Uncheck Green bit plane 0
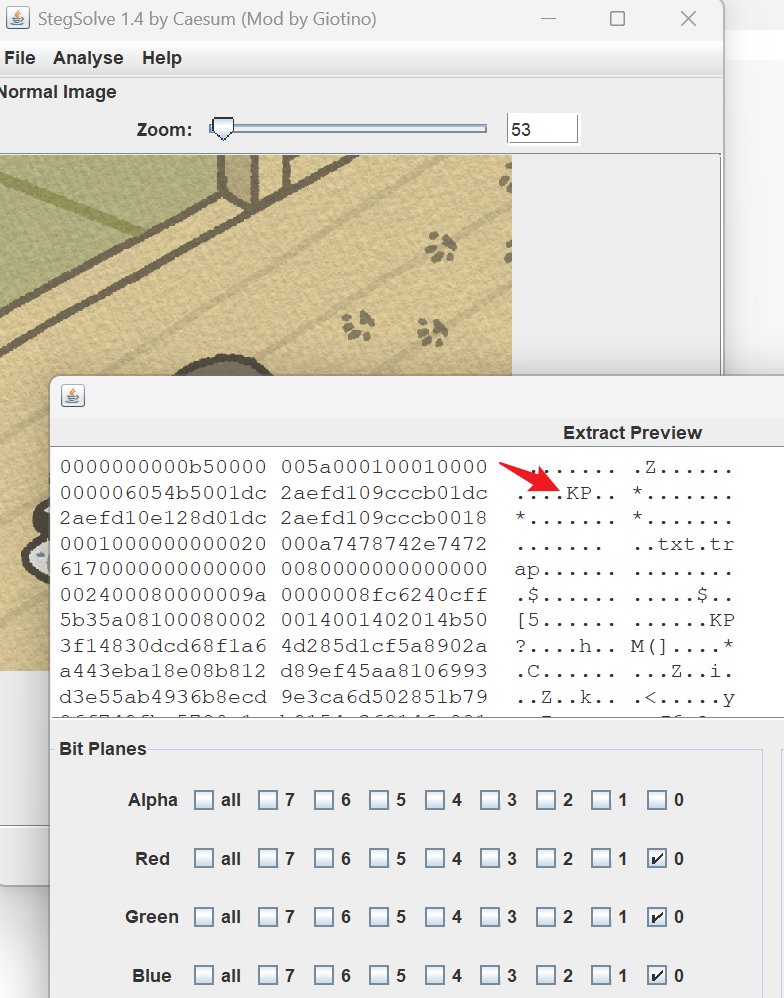The image size is (784, 998). click(x=657, y=917)
